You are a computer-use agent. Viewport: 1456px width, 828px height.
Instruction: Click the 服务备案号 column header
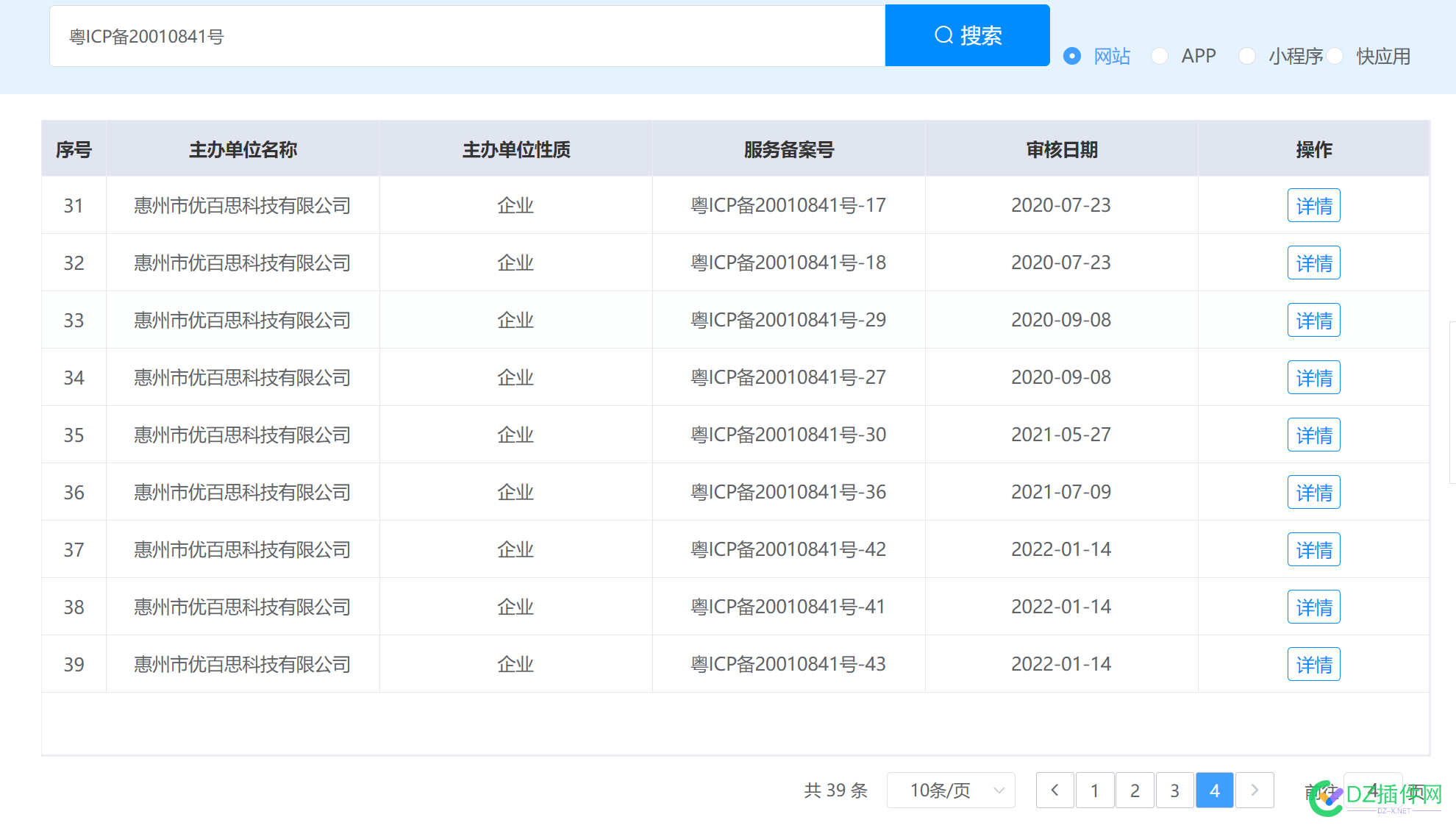tap(788, 149)
